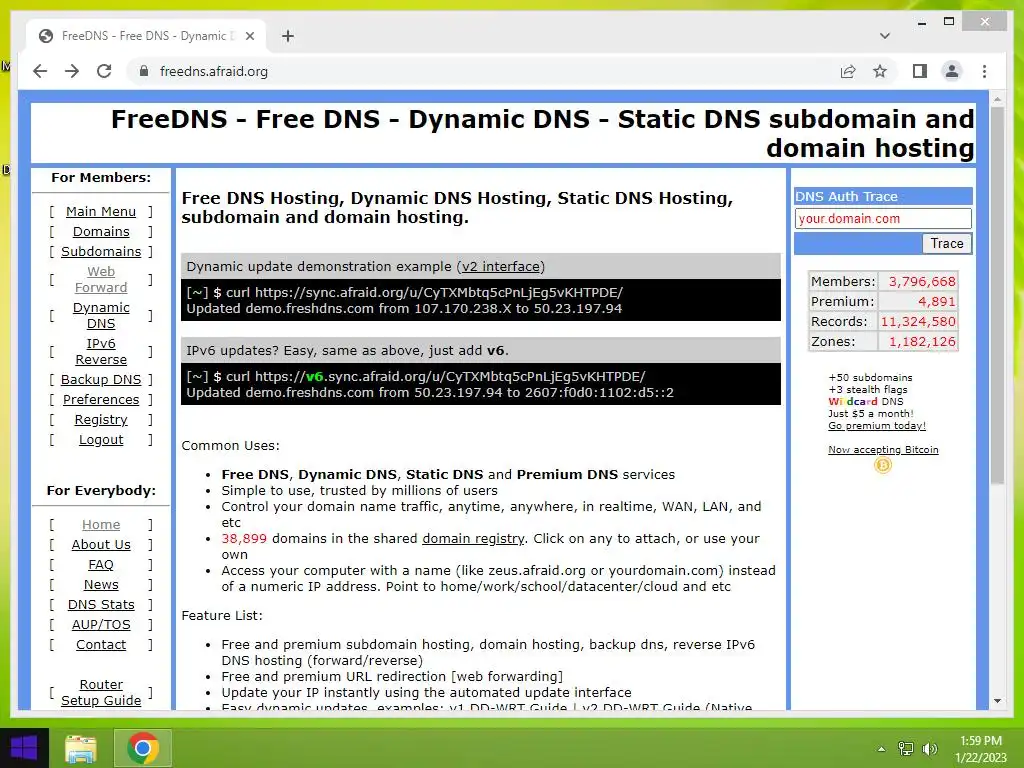The height and width of the screenshot is (768, 1024).
Task: Click page scrollbar up arrow
Action: tap(997, 99)
